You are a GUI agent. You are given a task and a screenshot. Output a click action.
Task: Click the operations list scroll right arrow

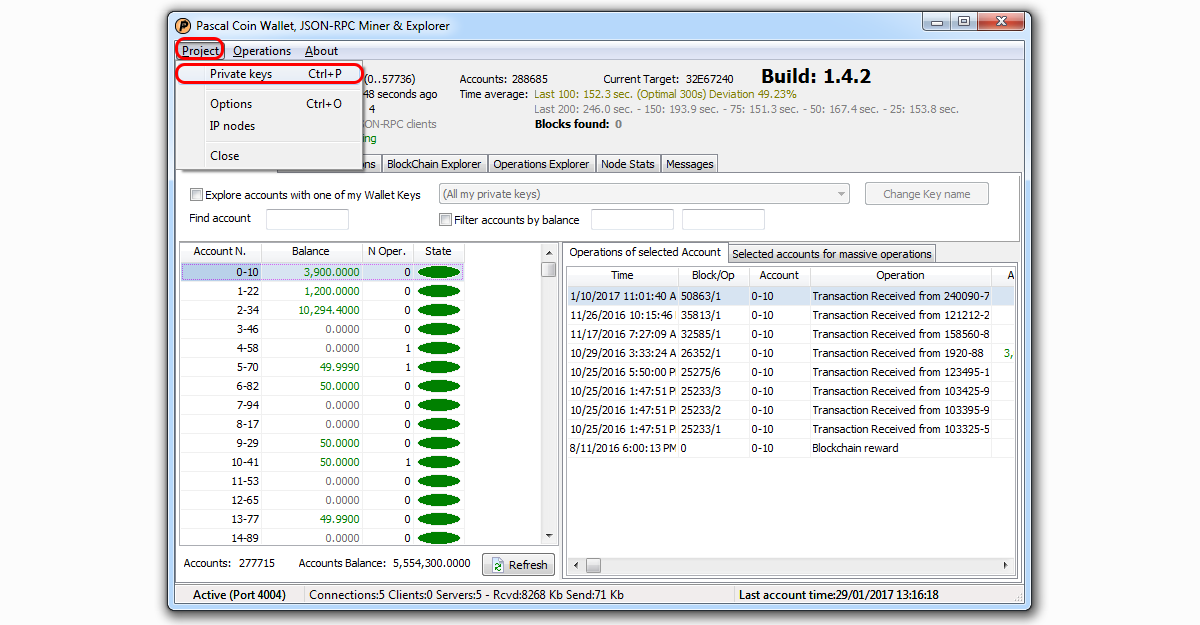[1006, 566]
